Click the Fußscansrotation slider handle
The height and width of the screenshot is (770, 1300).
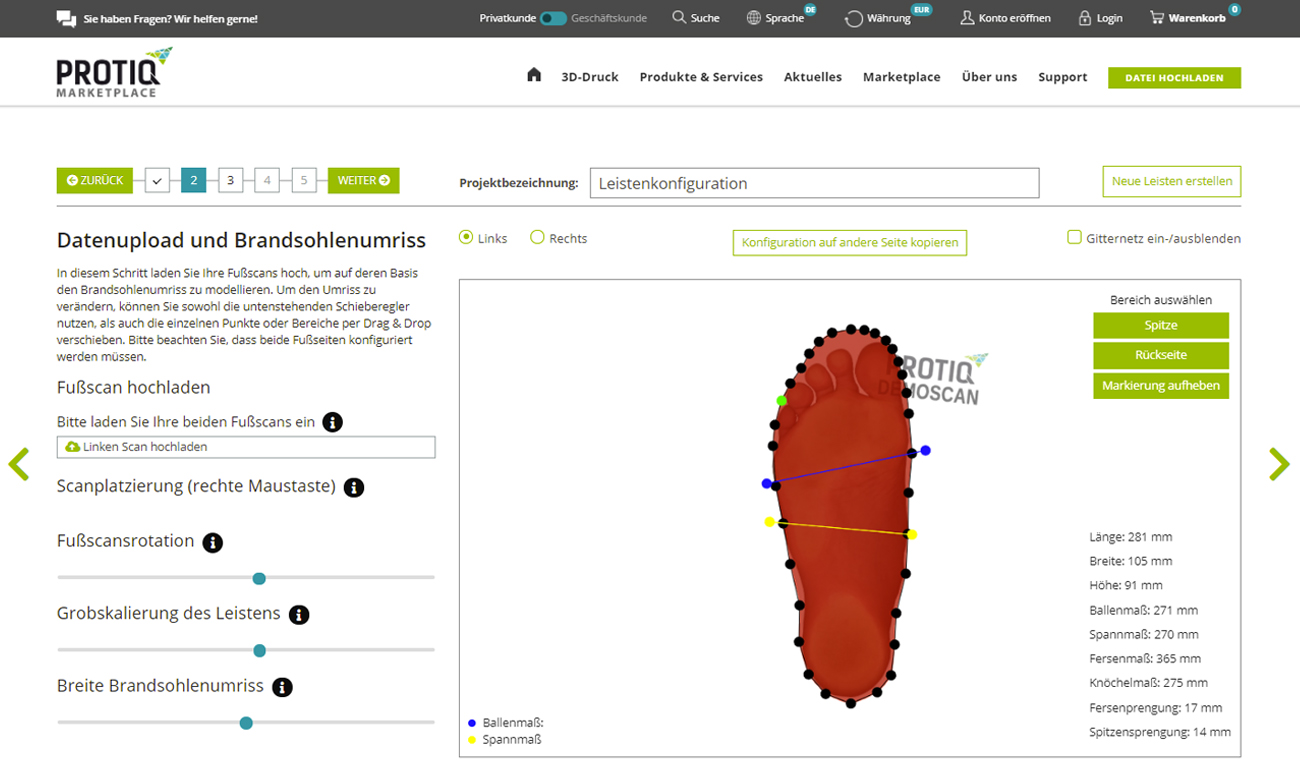tap(259, 578)
